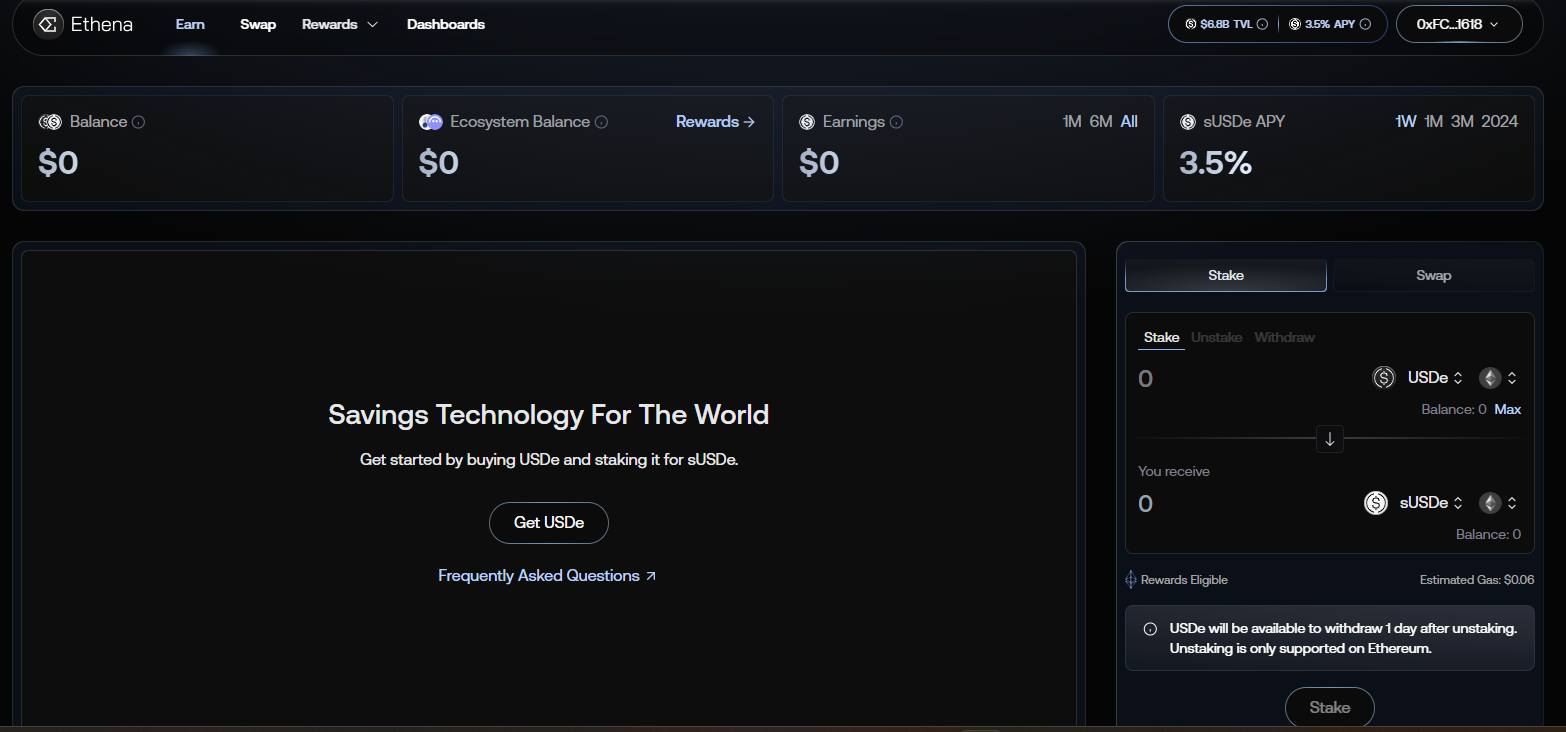The width and height of the screenshot is (1566, 732).
Task: Expand the wallet address 0xFC...1618 menu
Action: [x=1458, y=24]
